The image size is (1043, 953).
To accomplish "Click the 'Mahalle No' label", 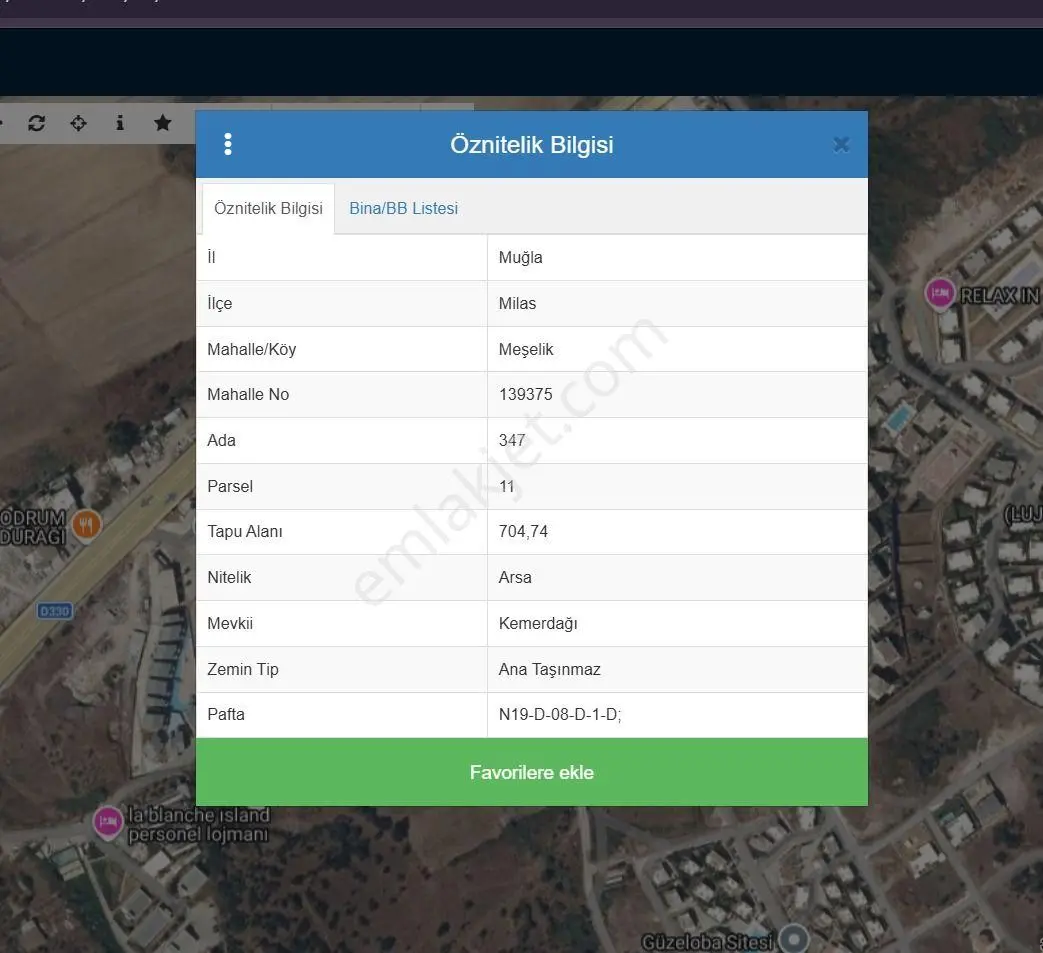I will coord(247,394).
